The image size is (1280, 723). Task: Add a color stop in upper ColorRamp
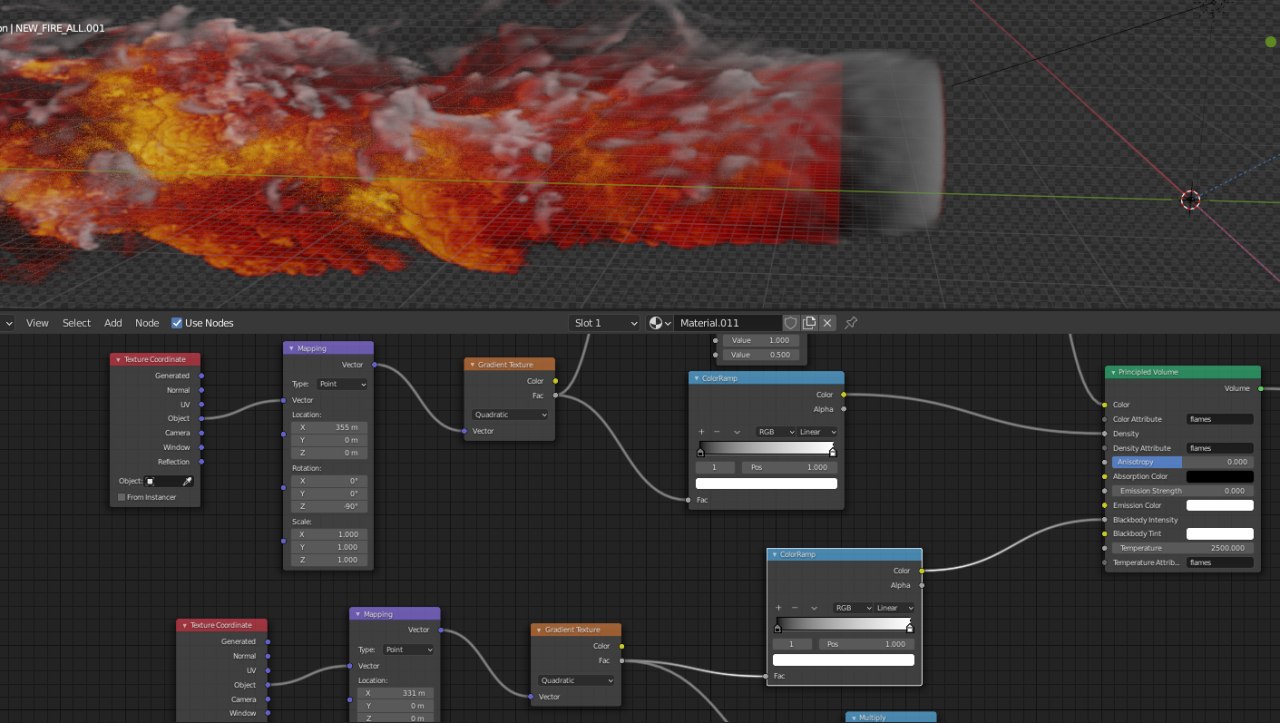coord(701,432)
